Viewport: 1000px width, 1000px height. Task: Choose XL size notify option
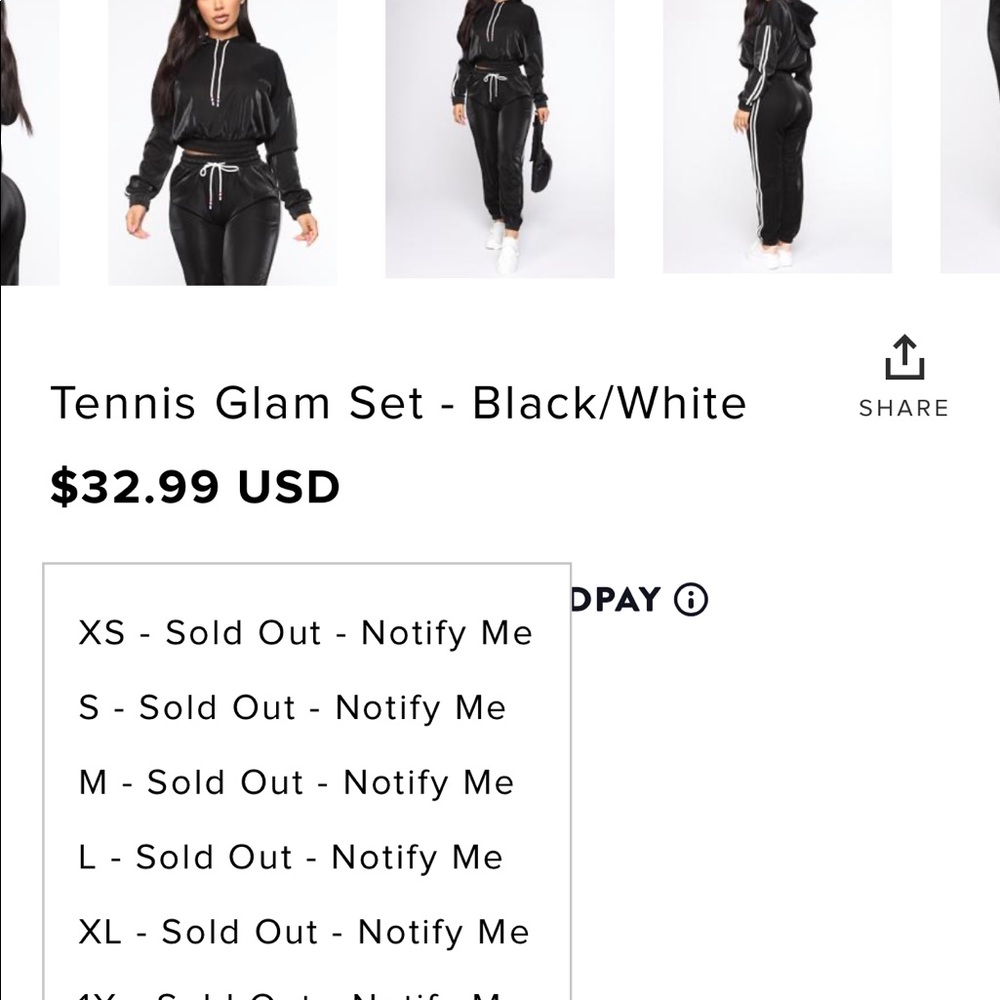[303, 932]
